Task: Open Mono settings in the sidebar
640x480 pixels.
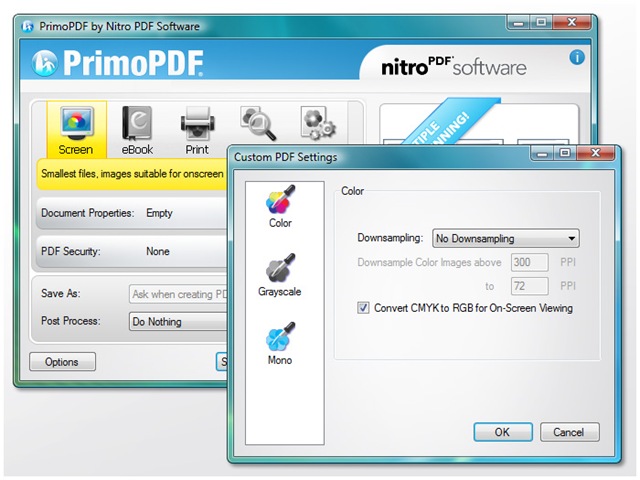Action: pyautogui.click(x=280, y=344)
